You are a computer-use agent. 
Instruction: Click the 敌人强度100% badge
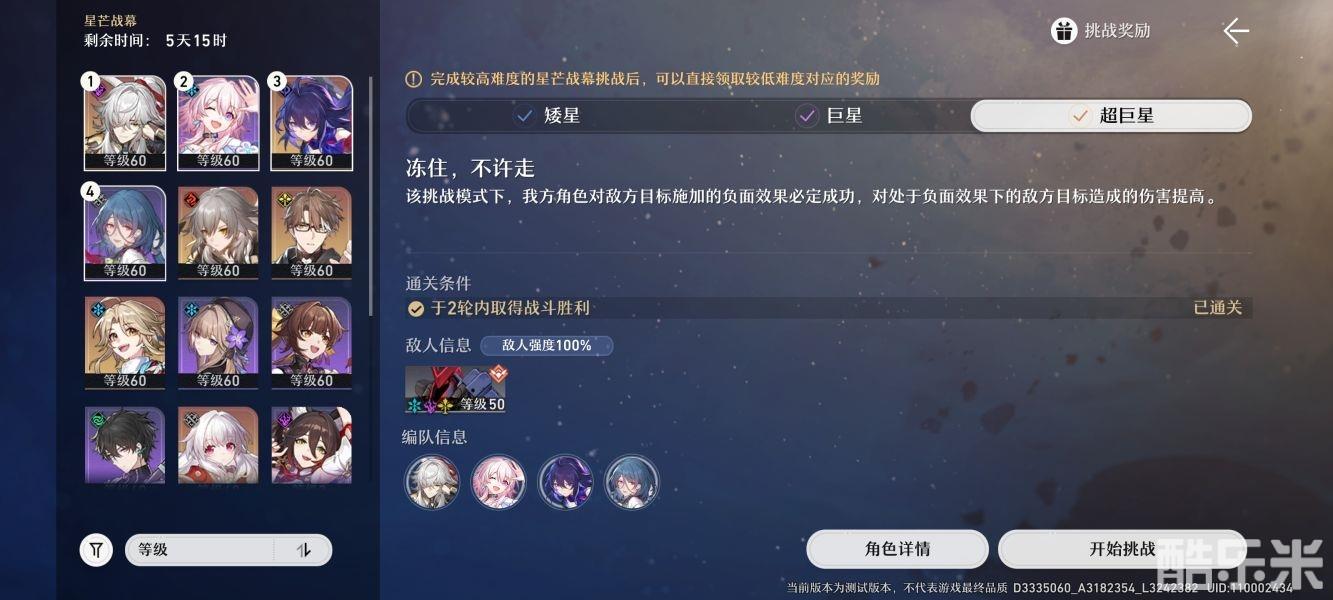546,345
